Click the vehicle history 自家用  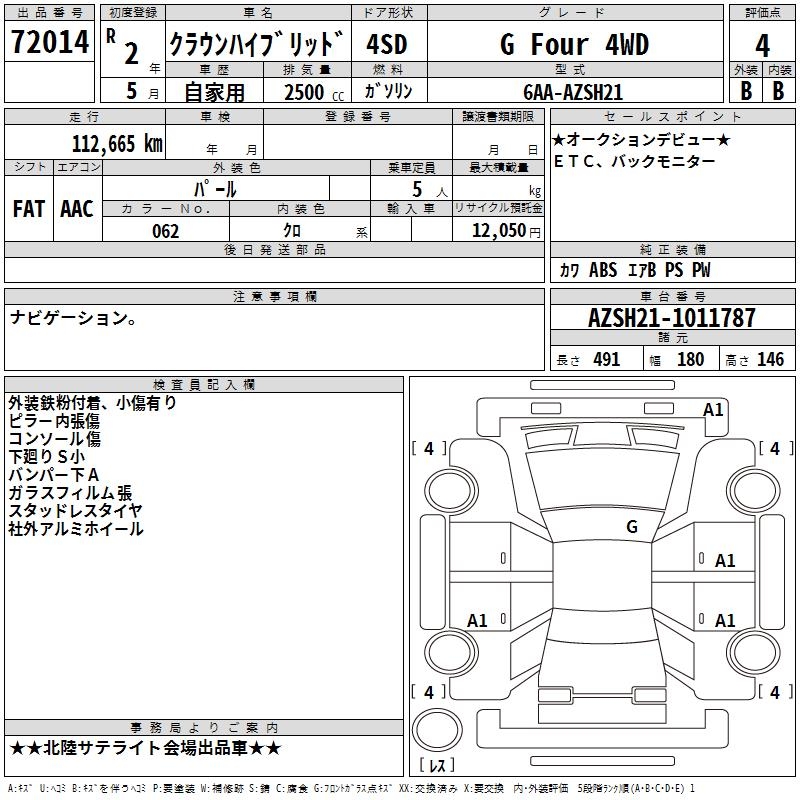point(214,92)
